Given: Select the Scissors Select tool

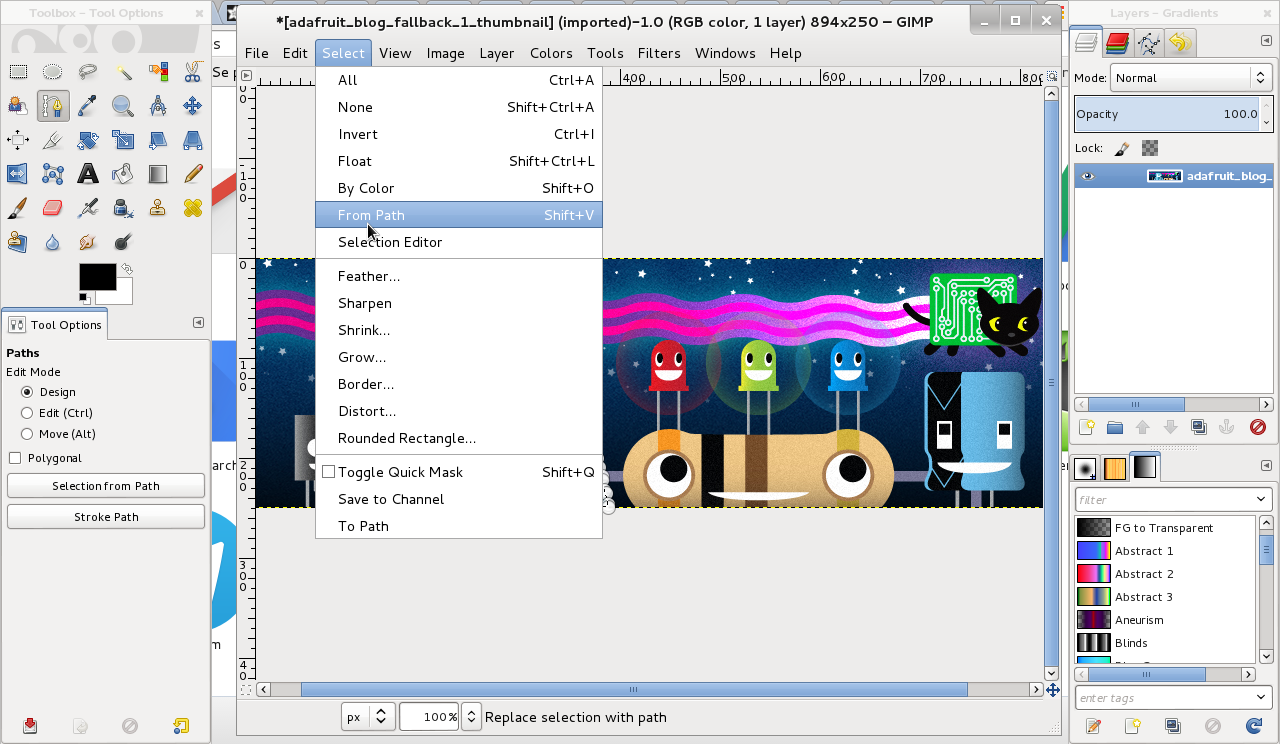Looking at the screenshot, I should click(x=193, y=71).
